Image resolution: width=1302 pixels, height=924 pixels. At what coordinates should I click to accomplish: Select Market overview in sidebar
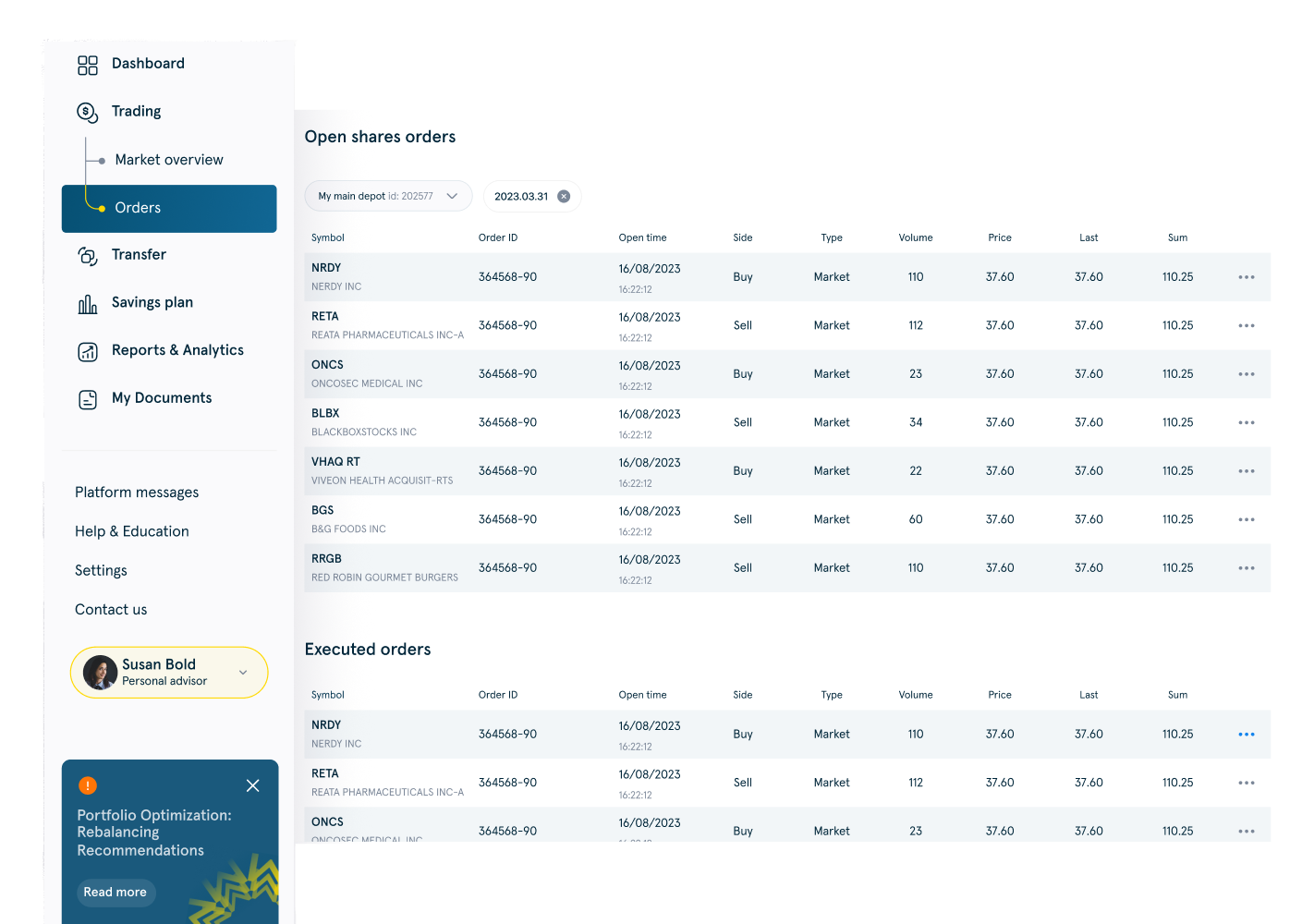coord(169,160)
